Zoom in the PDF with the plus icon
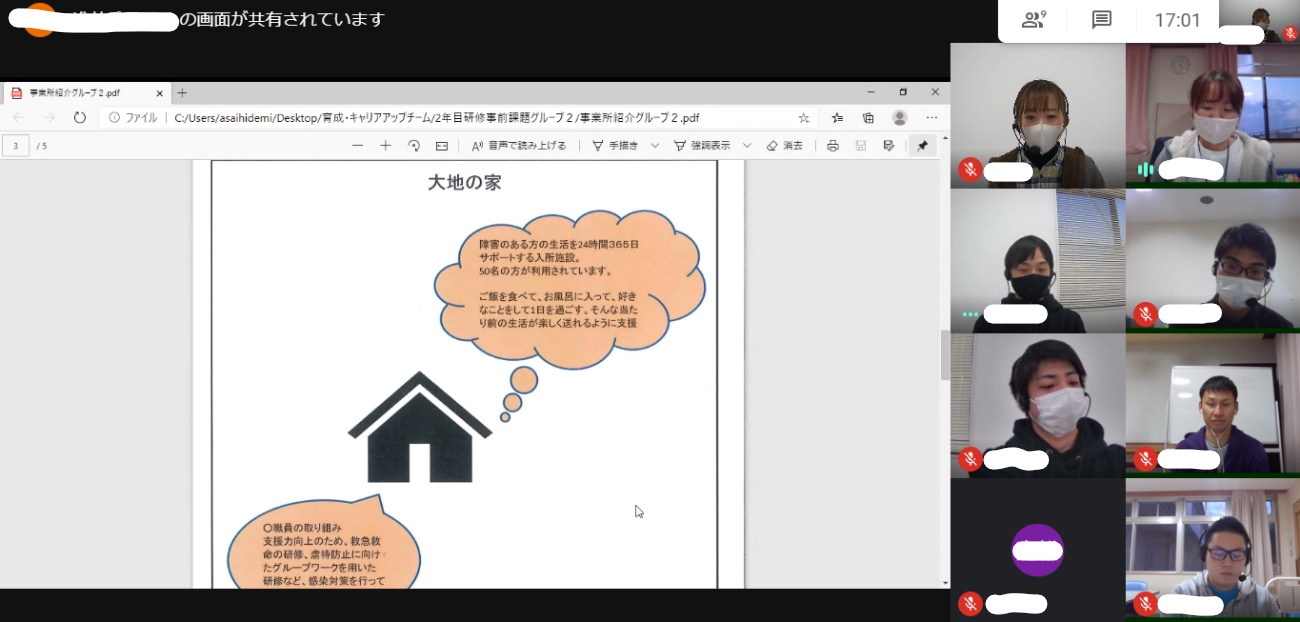This screenshot has width=1300, height=622. coord(385,146)
